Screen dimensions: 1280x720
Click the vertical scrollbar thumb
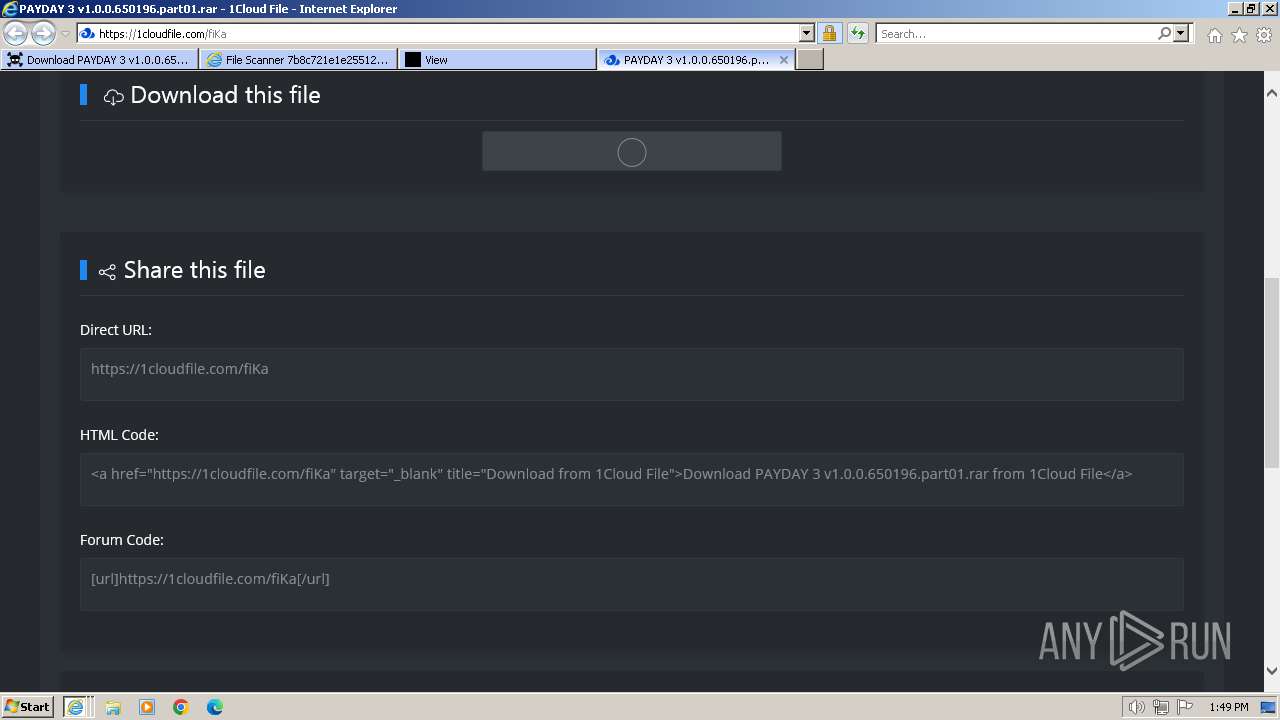click(1272, 372)
